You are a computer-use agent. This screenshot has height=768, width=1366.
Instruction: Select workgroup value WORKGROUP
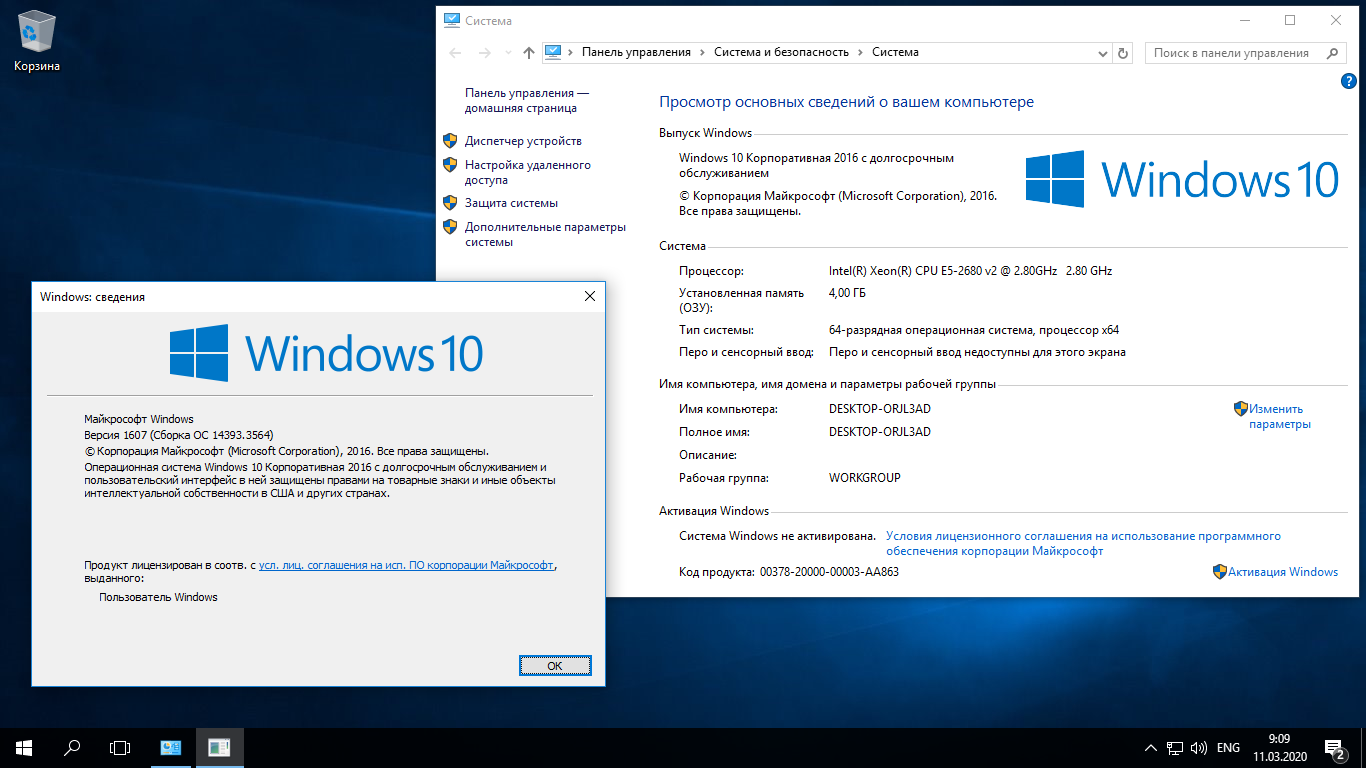pos(865,478)
